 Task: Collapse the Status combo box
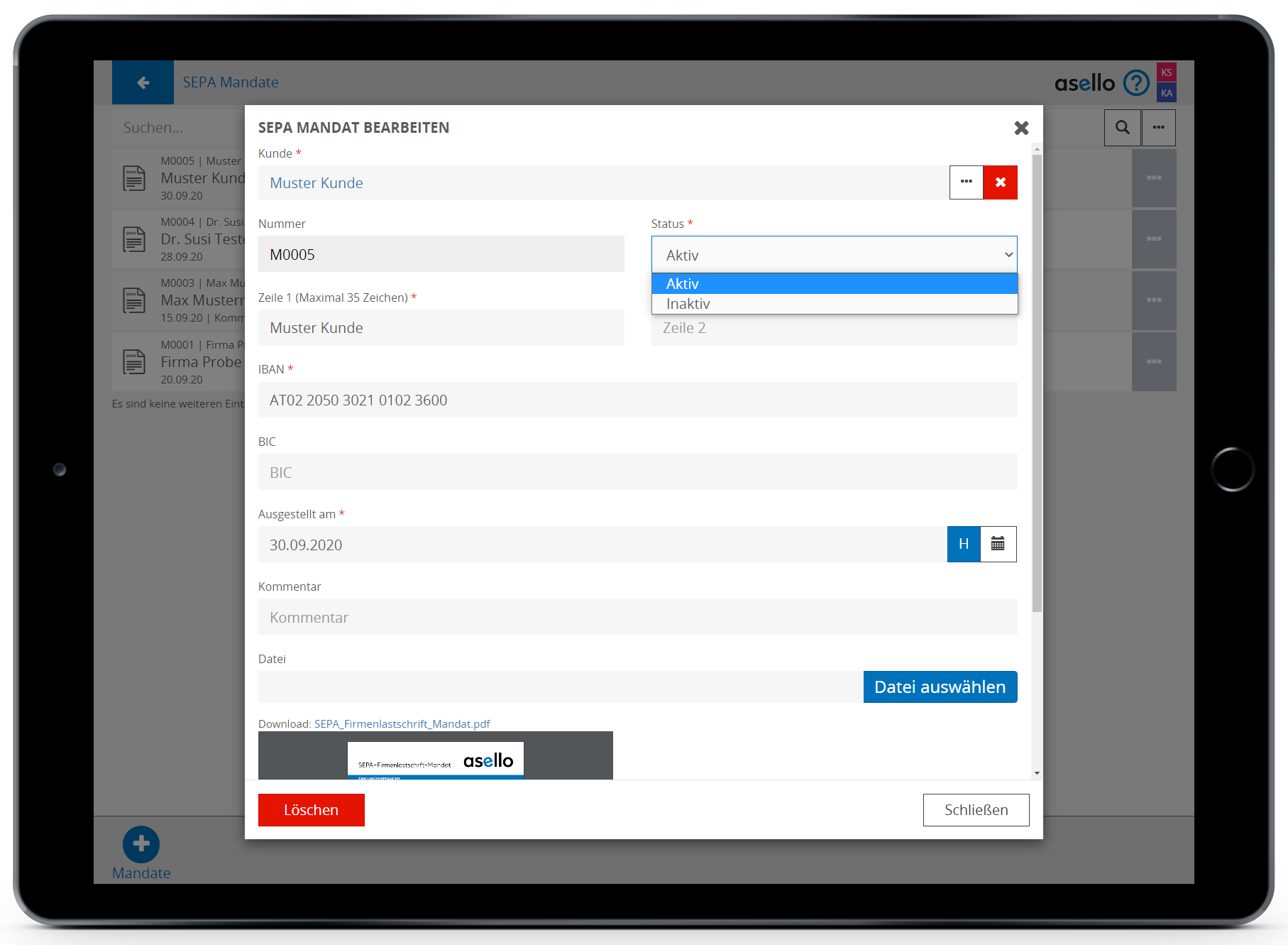[834, 255]
